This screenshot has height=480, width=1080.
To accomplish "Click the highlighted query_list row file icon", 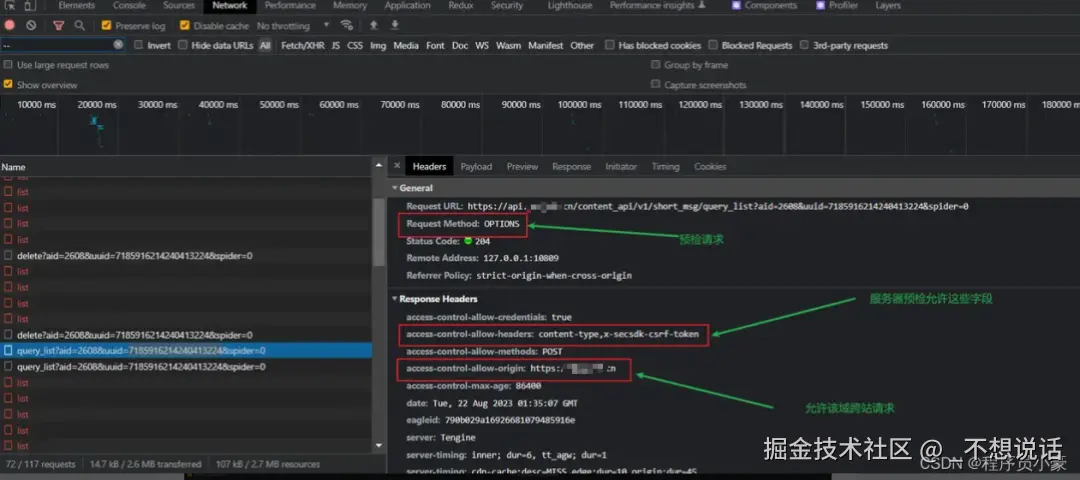I will point(8,351).
